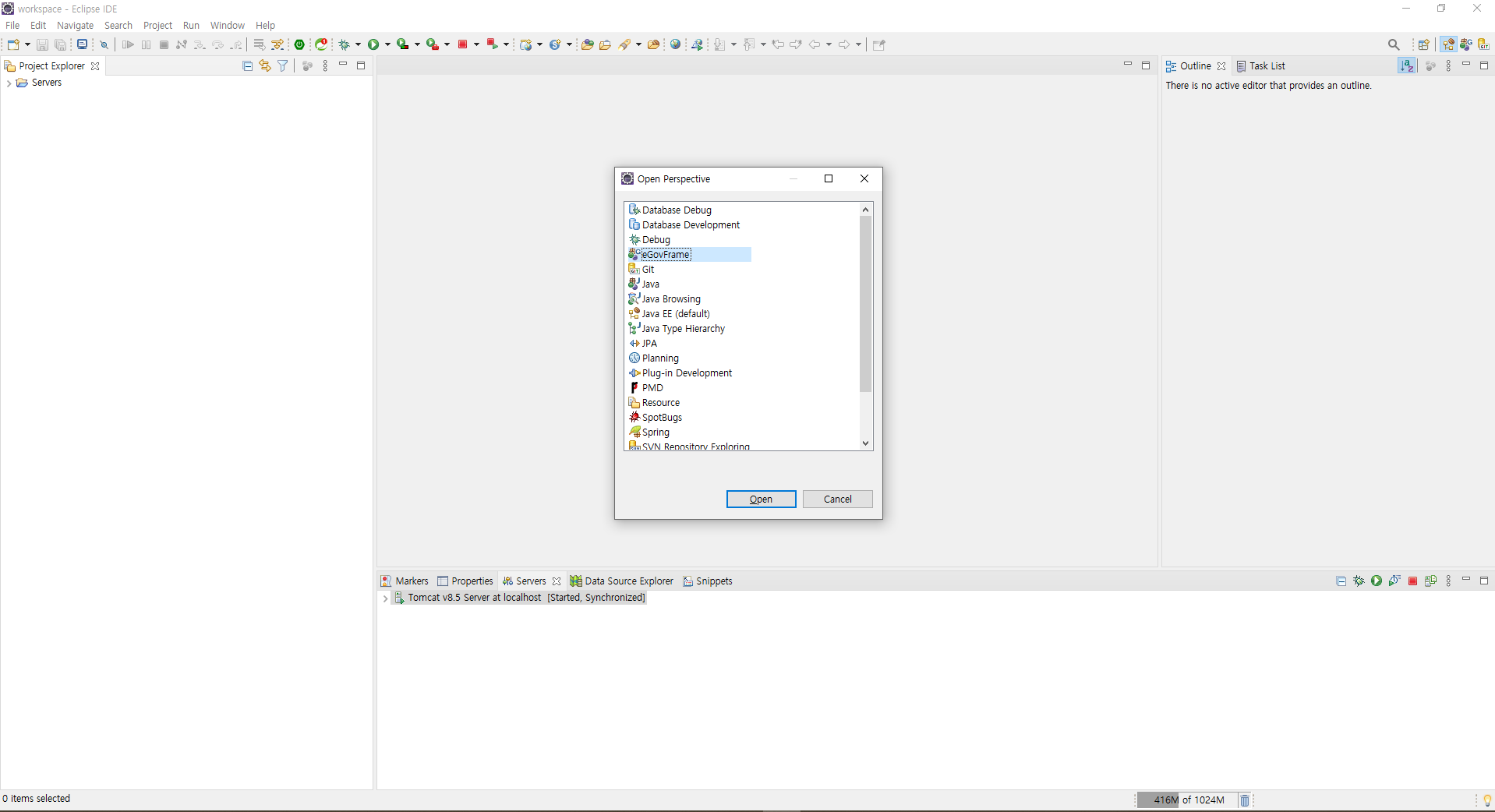Open the File menu
Screen dimensions: 1495x812
tap(12, 26)
